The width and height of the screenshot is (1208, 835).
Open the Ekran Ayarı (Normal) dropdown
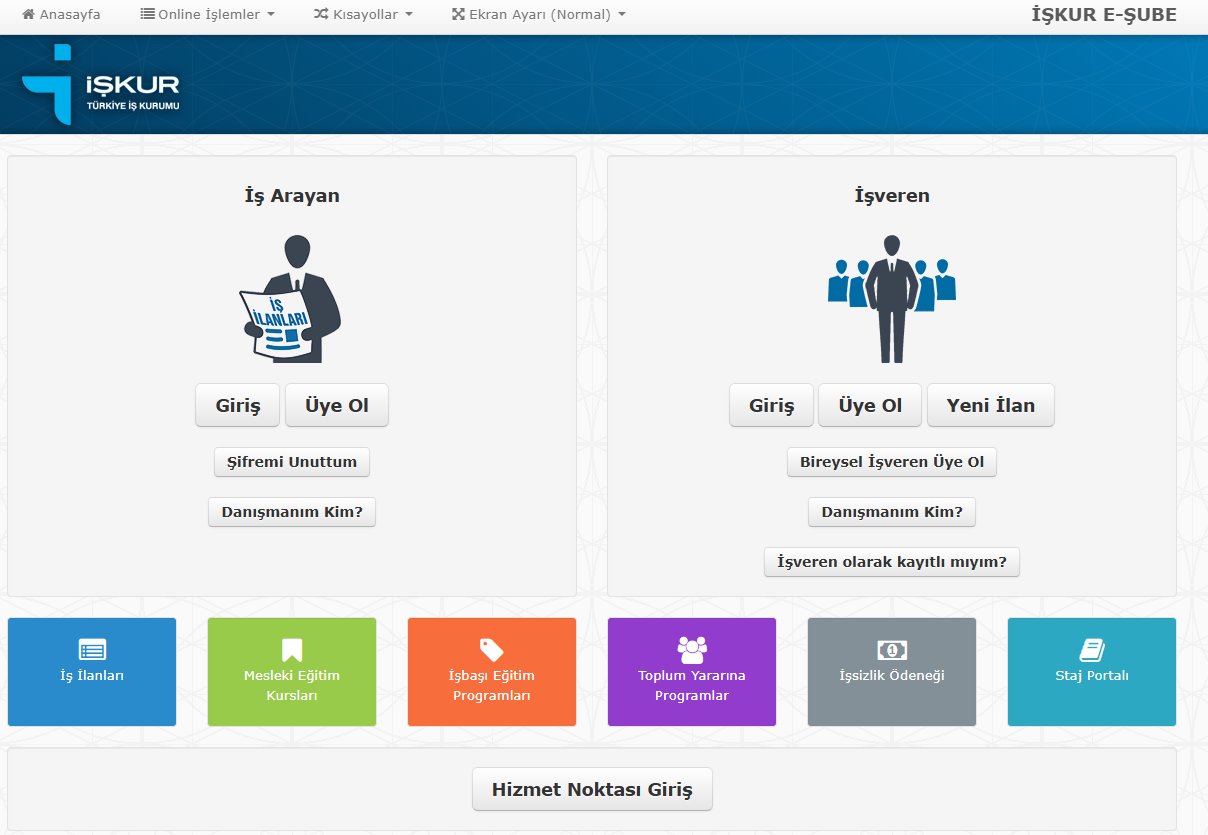click(539, 15)
